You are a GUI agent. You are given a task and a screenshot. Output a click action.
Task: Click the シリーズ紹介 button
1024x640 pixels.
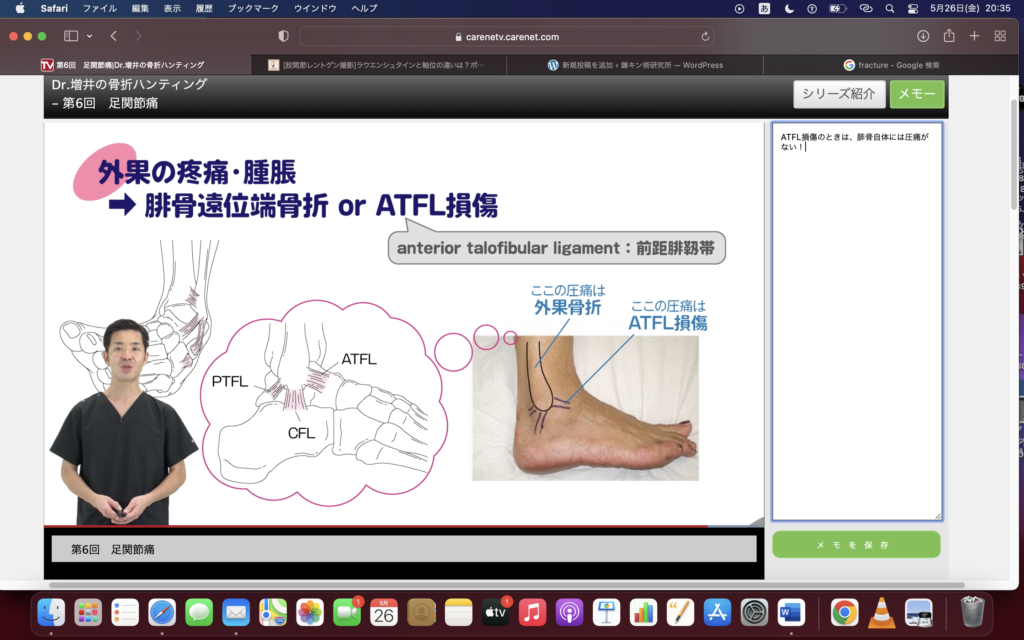coord(839,94)
